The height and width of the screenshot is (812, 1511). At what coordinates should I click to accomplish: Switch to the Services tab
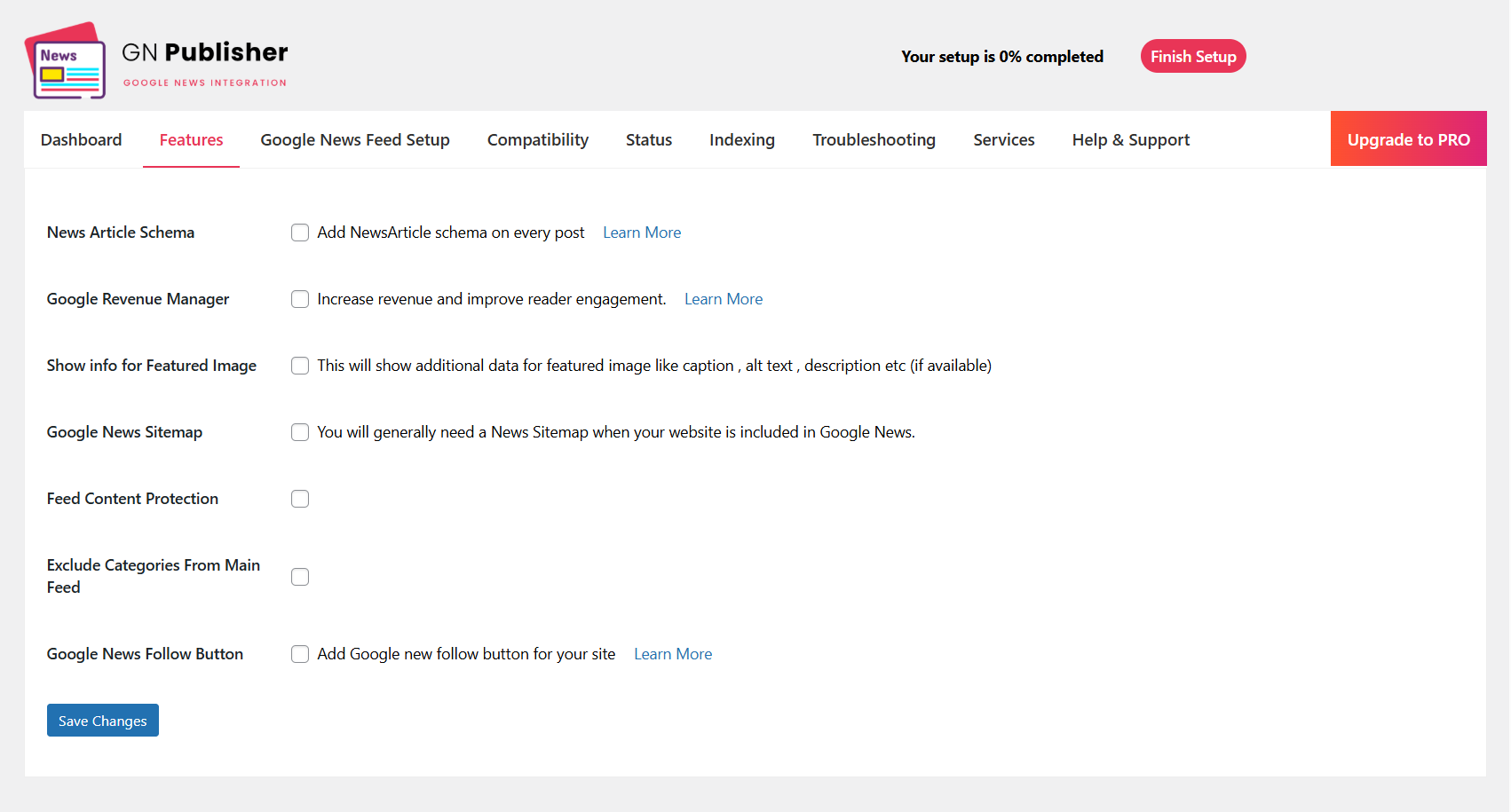pyautogui.click(x=1004, y=140)
